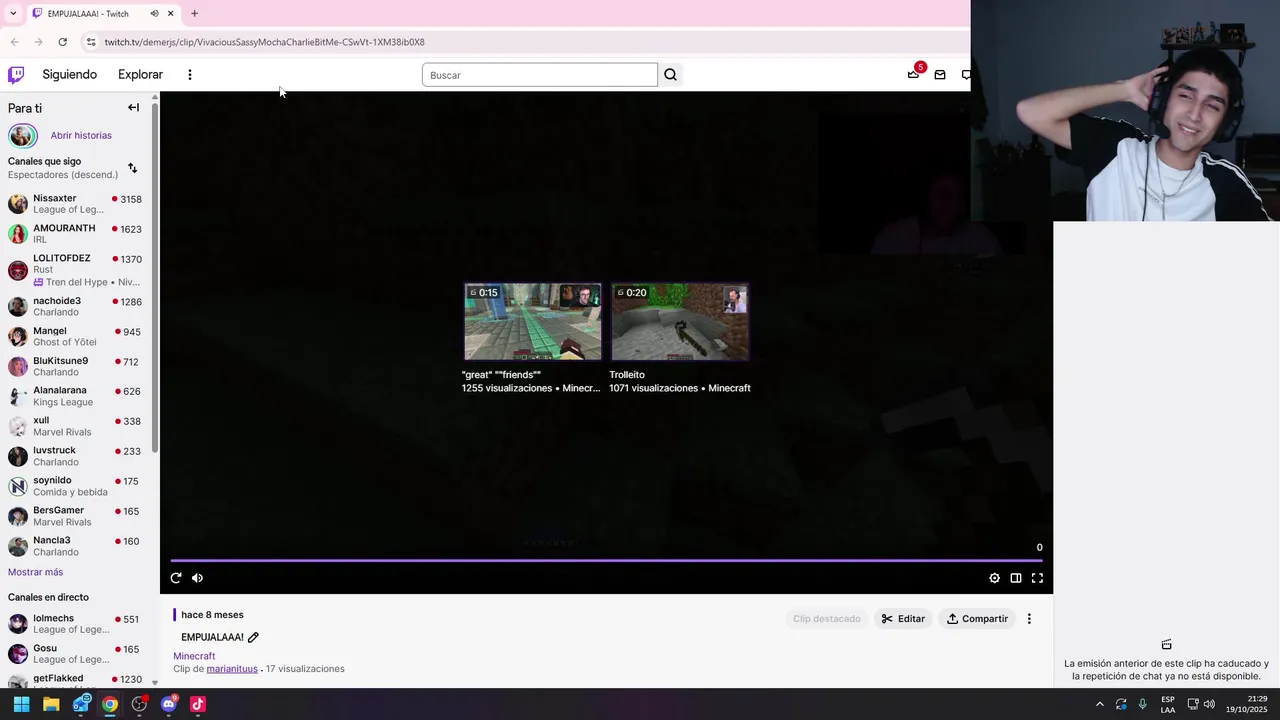The height and width of the screenshot is (720, 1280).
Task: Open the Siguiendo tab
Action: [x=70, y=75]
